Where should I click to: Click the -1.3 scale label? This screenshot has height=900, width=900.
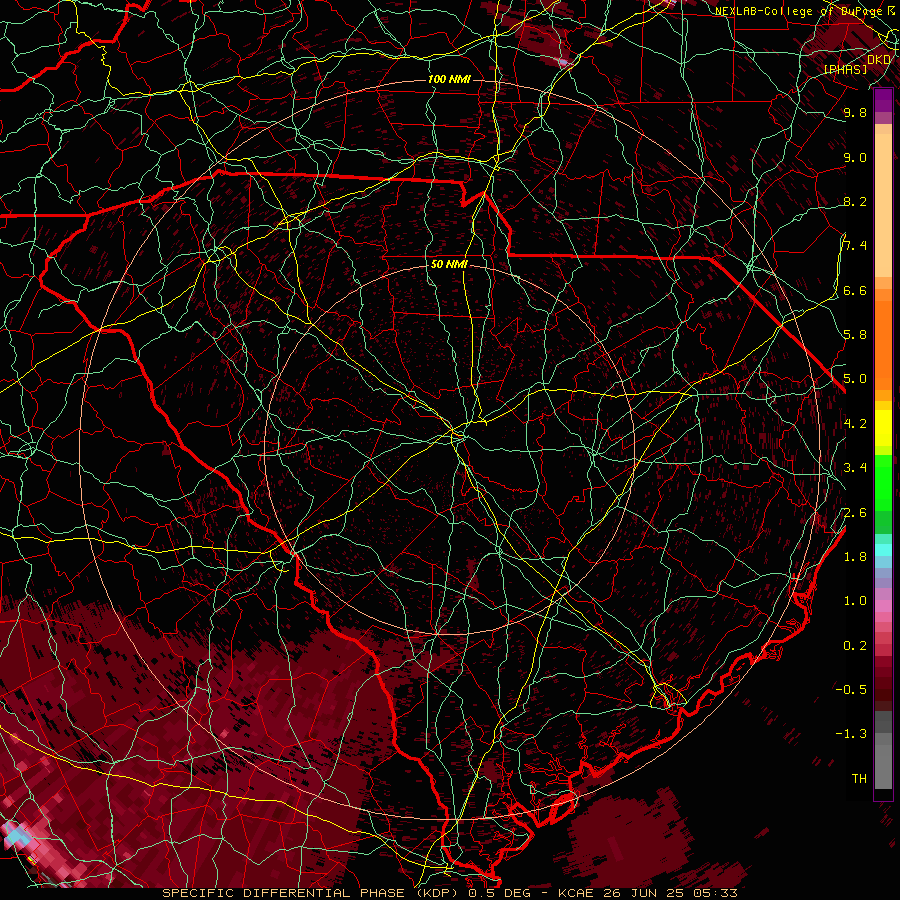[x=851, y=734]
